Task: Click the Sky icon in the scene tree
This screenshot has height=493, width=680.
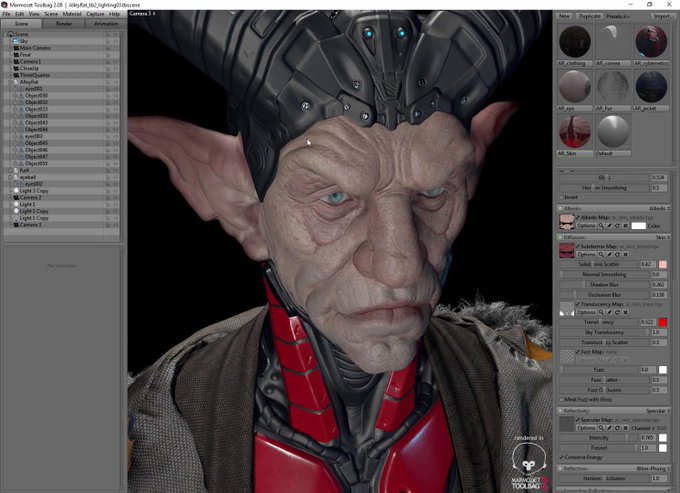Action: coord(16,41)
